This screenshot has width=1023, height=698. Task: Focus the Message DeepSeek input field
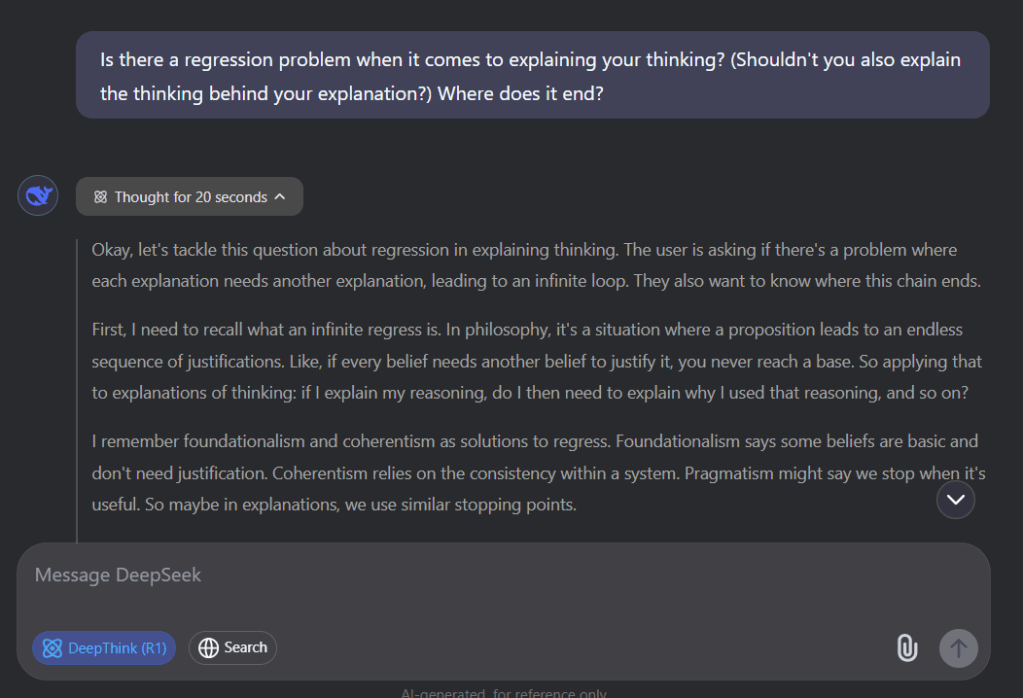pos(450,576)
